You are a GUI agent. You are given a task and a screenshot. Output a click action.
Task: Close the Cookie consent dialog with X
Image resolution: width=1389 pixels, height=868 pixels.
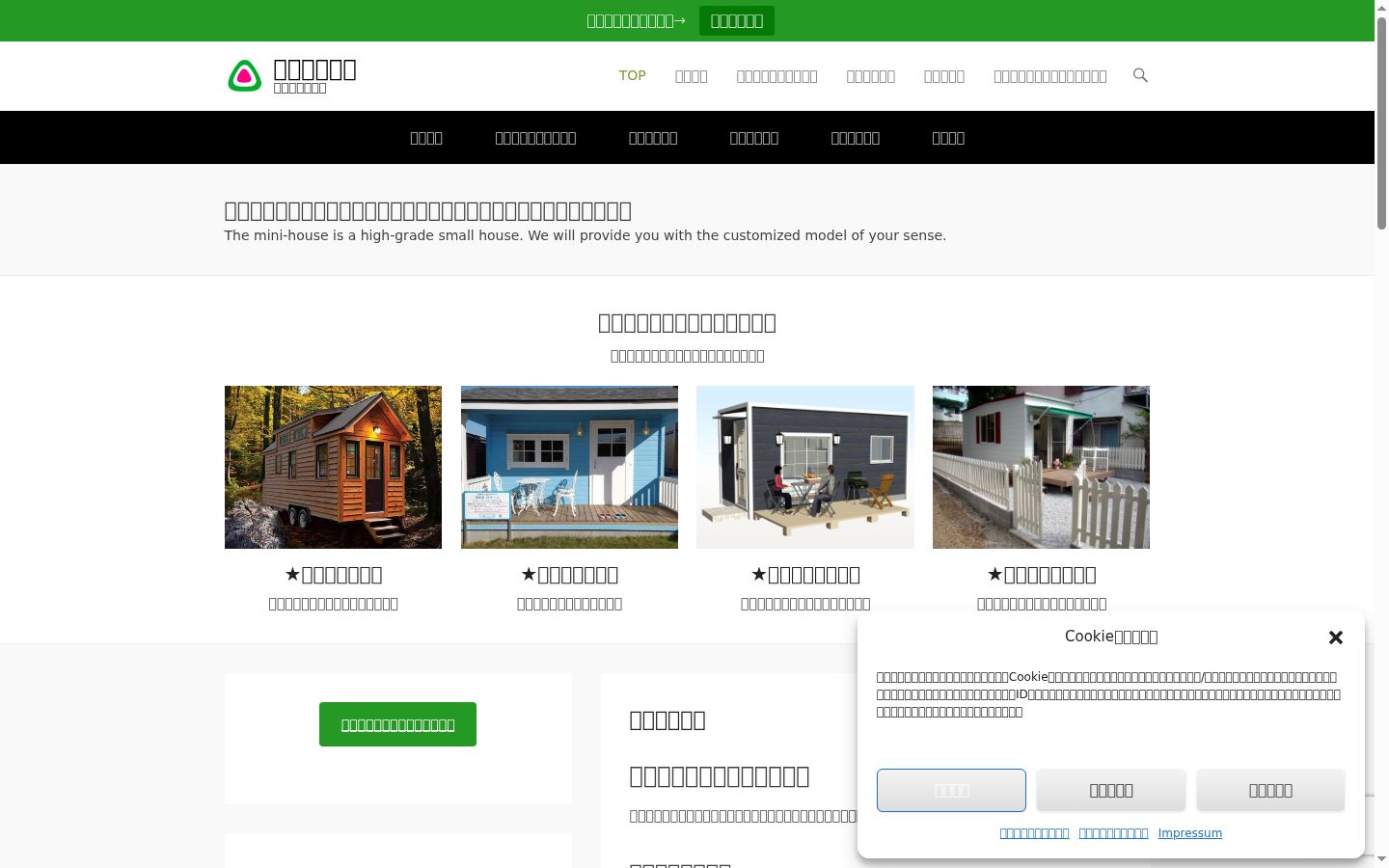1336,637
